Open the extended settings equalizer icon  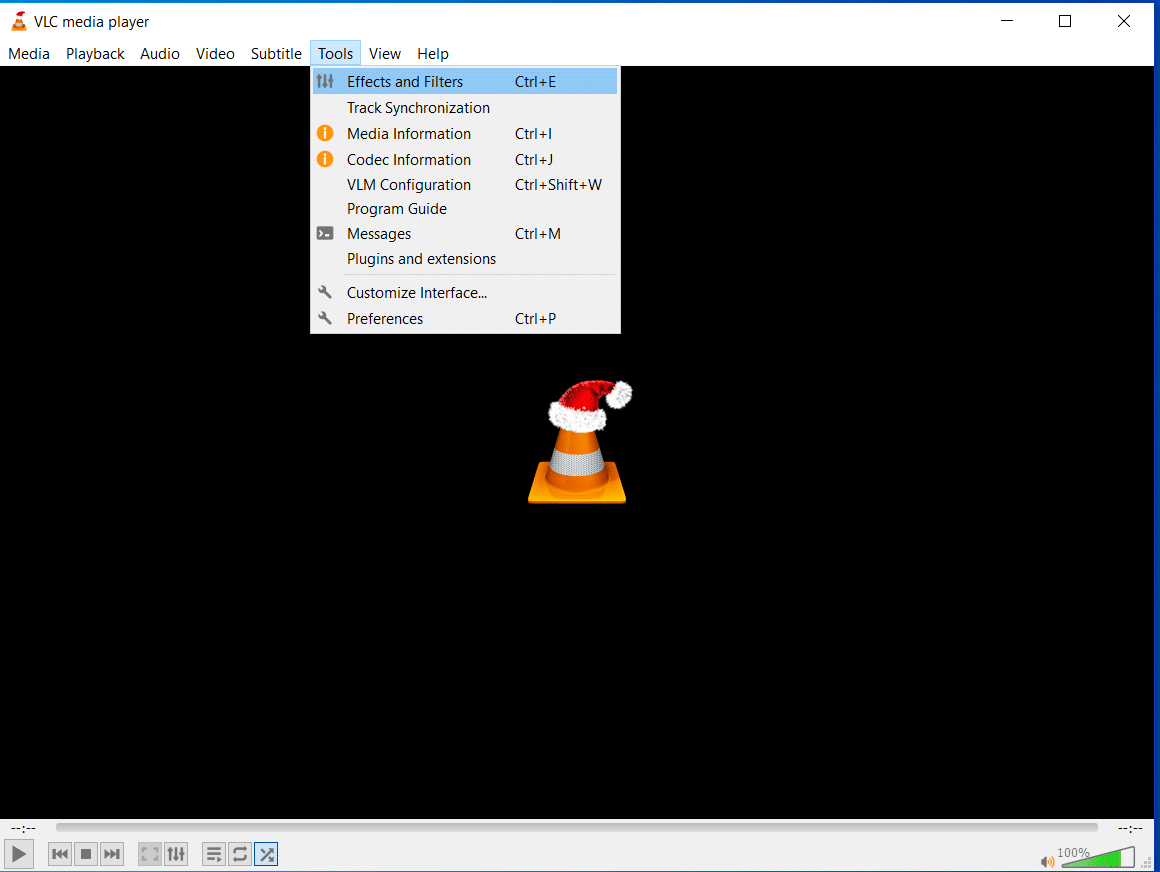(176, 854)
